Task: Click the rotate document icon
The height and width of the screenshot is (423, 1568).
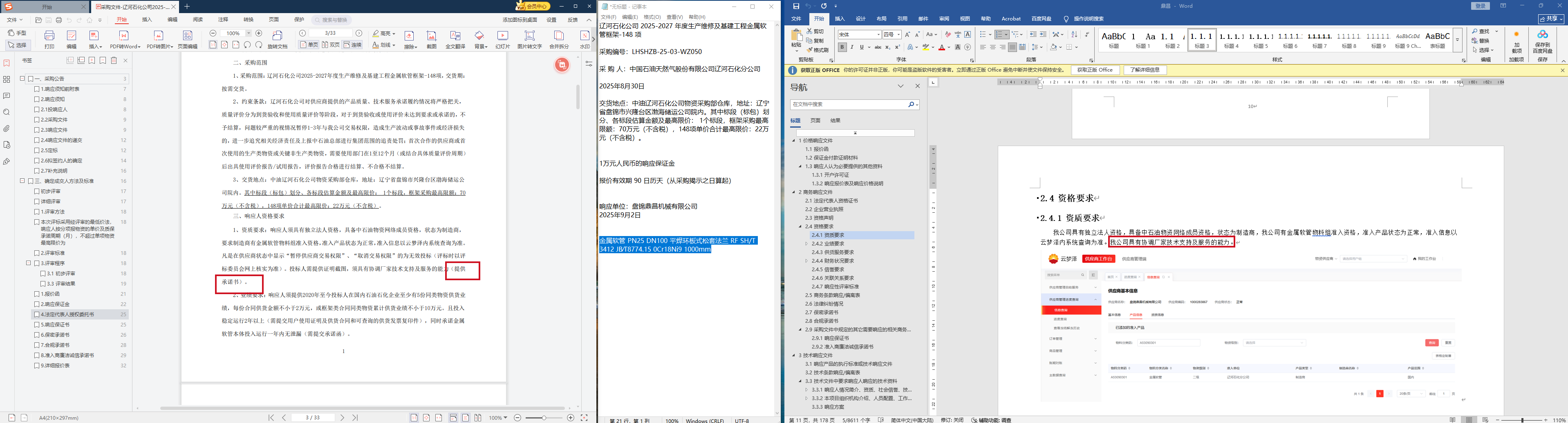Action: [x=278, y=39]
